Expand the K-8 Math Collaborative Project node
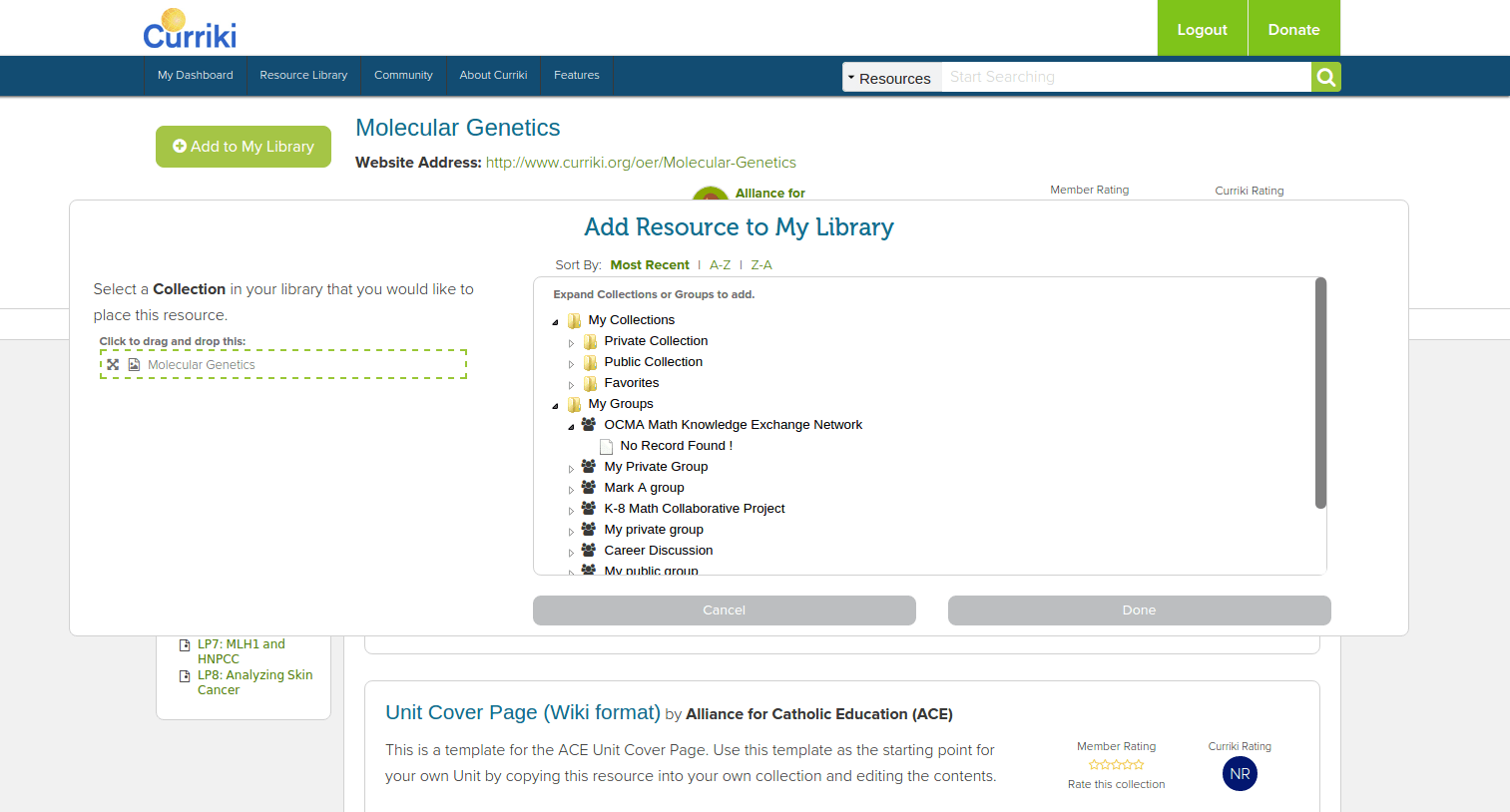This screenshot has height=812, width=1510. [x=572, y=511]
